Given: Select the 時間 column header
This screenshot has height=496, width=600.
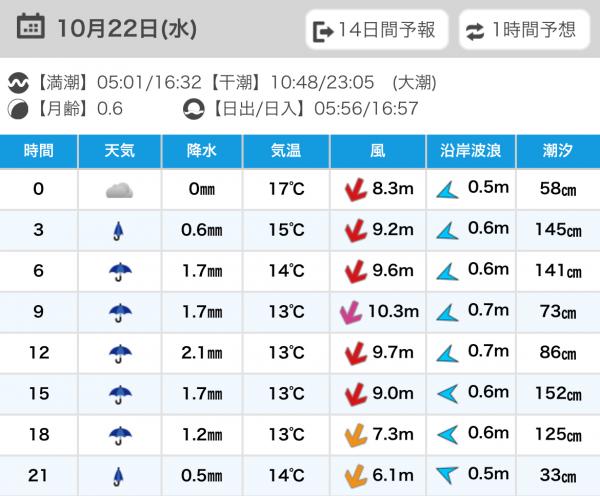Looking at the screenshot, I should (x=38, y=151).
